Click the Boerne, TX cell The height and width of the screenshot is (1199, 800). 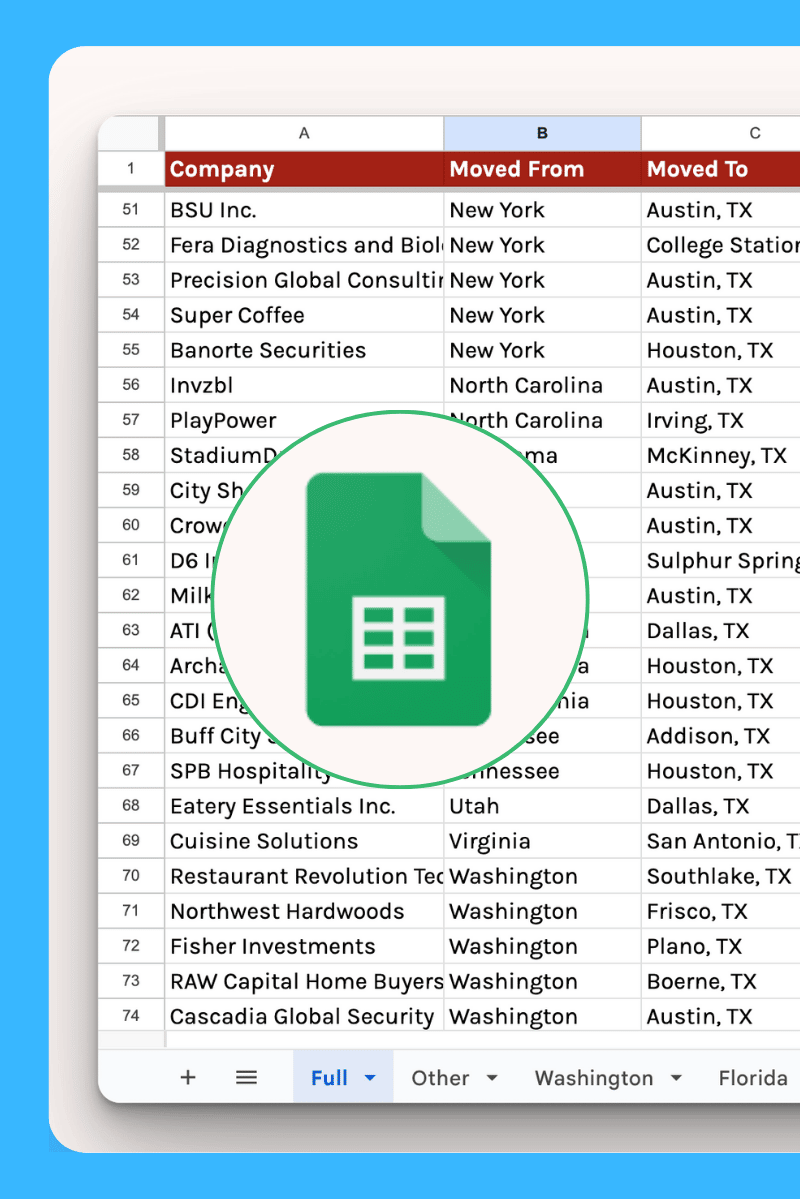click(x=721, y=981)
